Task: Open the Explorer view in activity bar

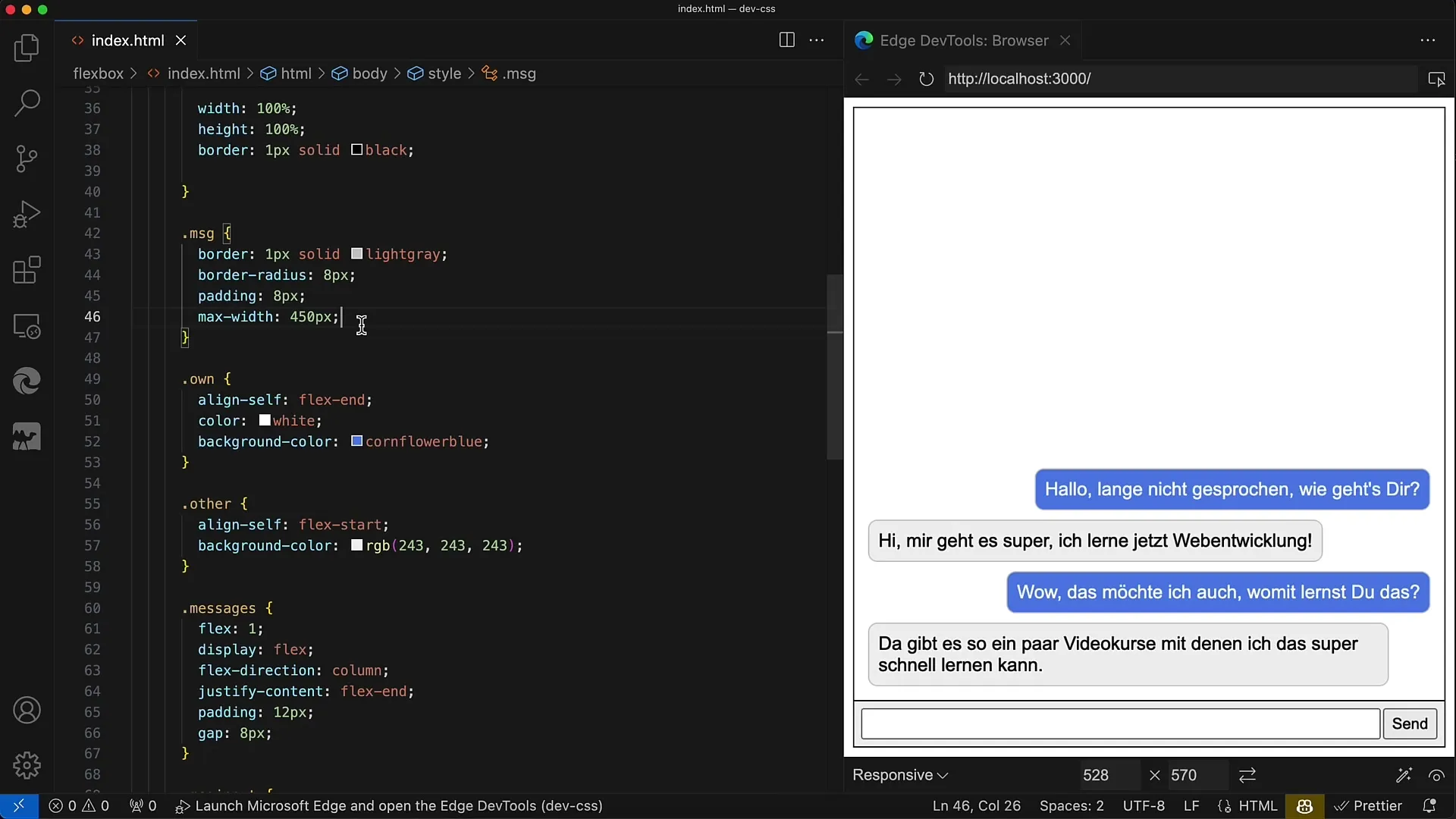Action: click(27, 49)
